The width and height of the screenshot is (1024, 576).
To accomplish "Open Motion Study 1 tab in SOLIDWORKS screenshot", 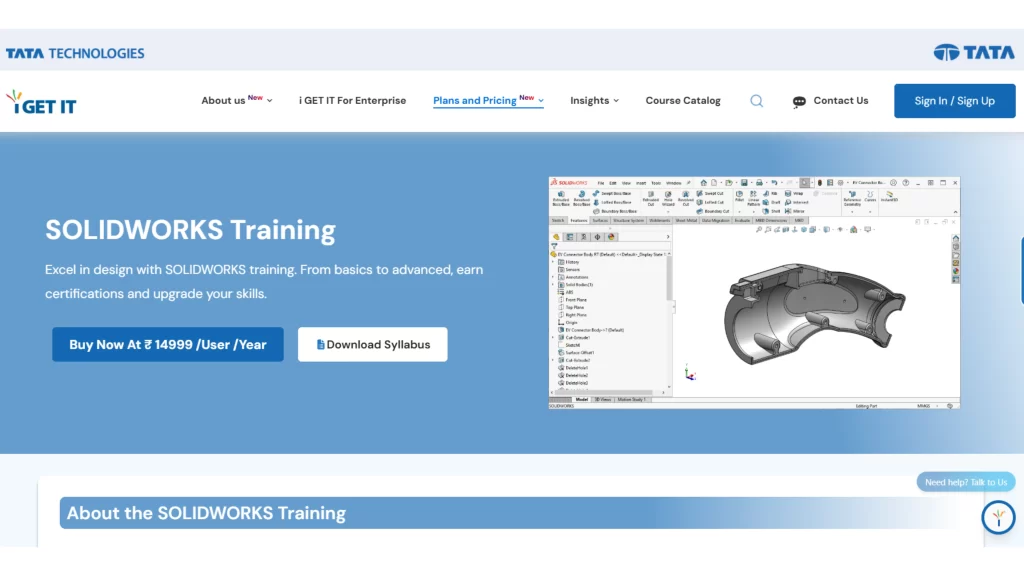I will click(x=632, y=399).
